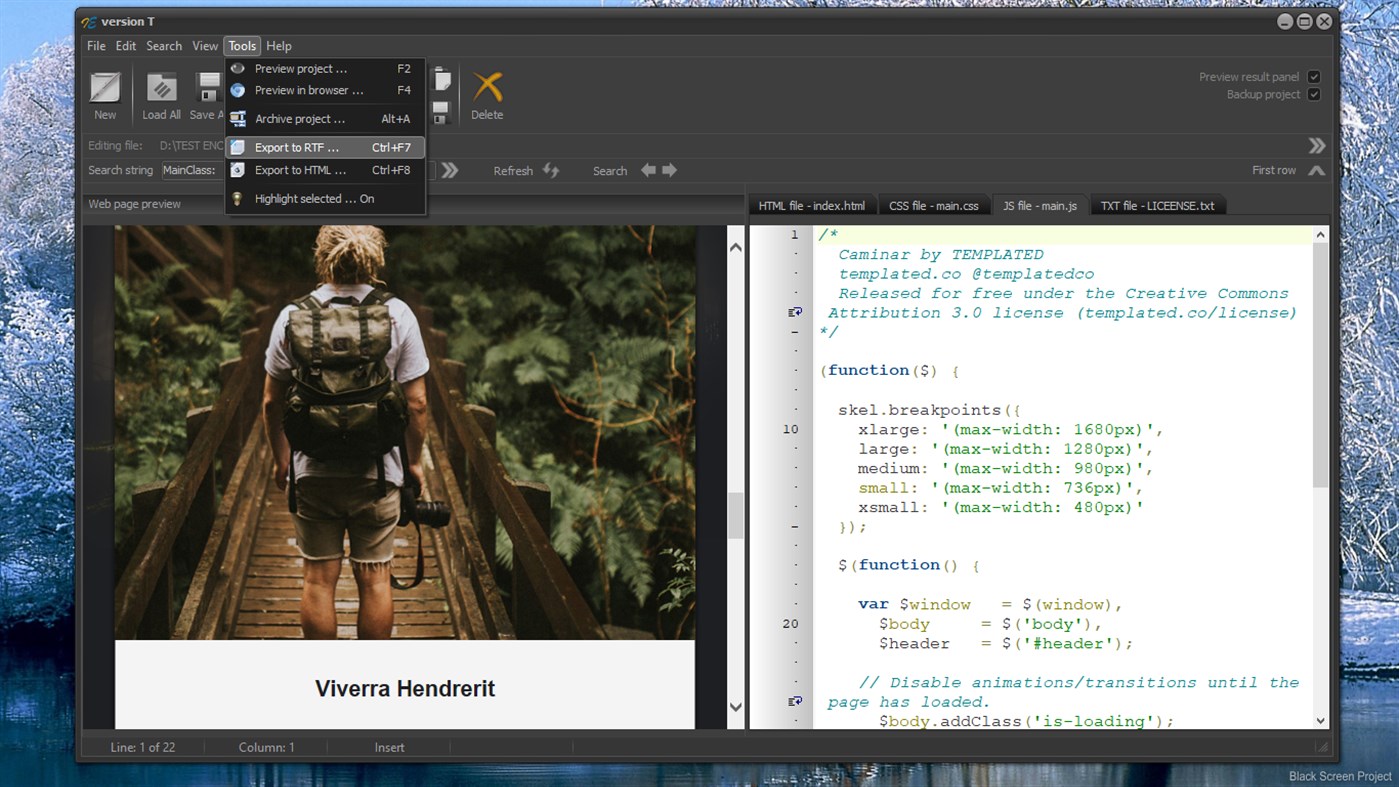Open the HTML file - index.html tab
The height and width of the screenshot is (787, 1399).
[811, 206]
